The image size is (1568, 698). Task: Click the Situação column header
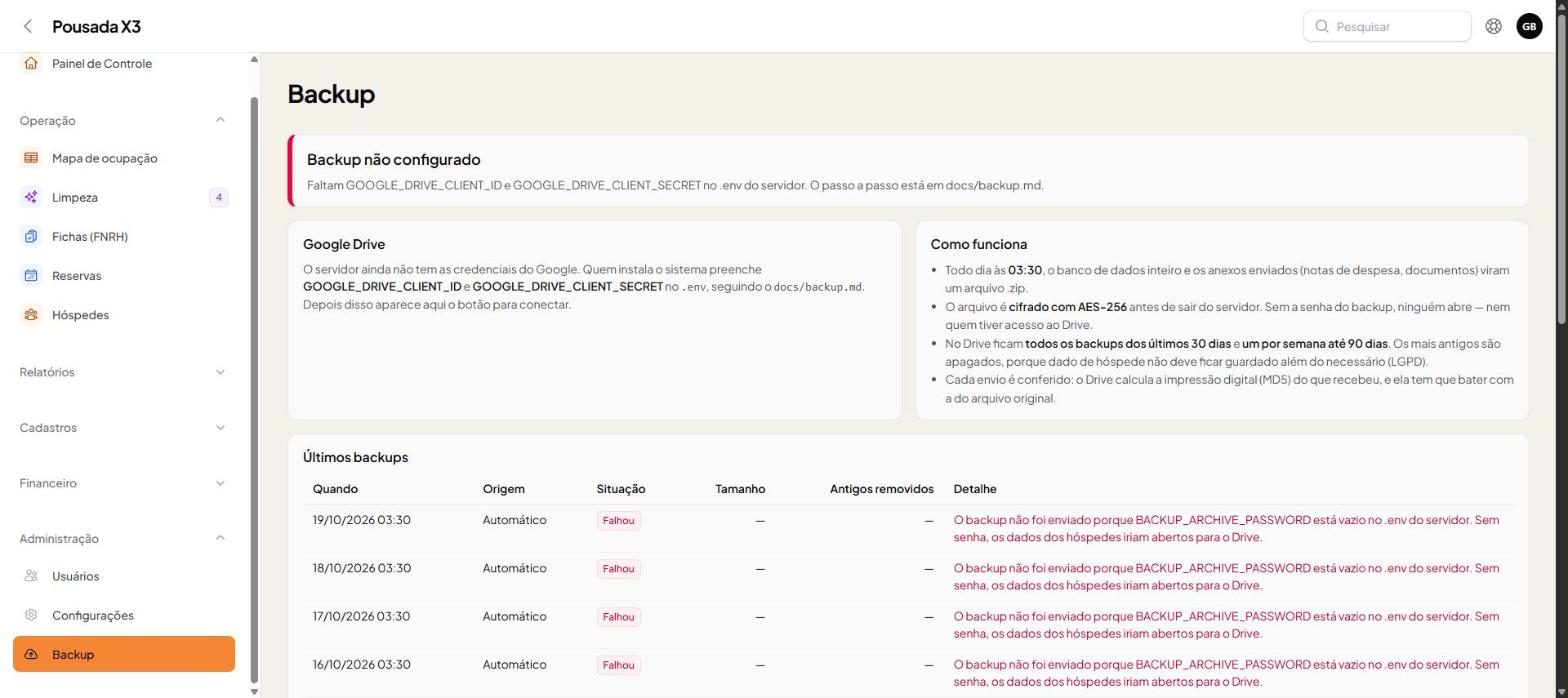click(621, 489)
